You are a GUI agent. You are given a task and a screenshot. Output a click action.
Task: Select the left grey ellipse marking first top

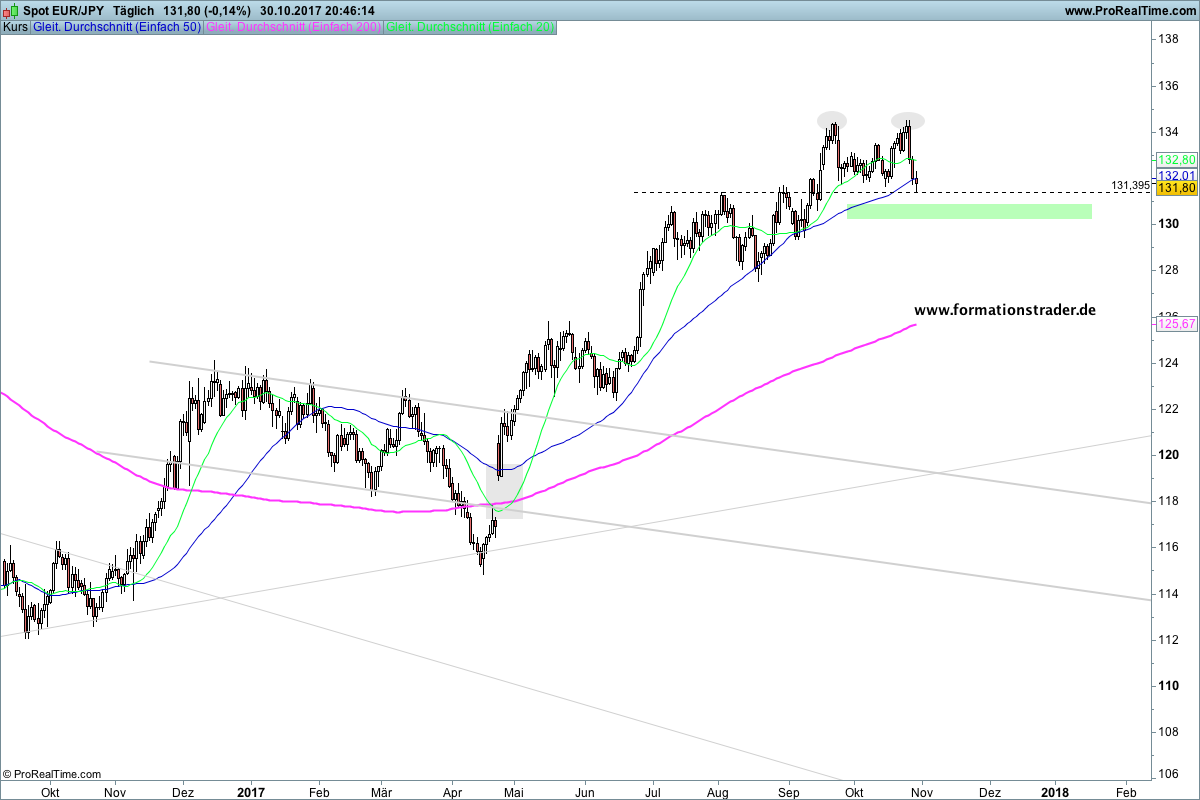point(831,120)
